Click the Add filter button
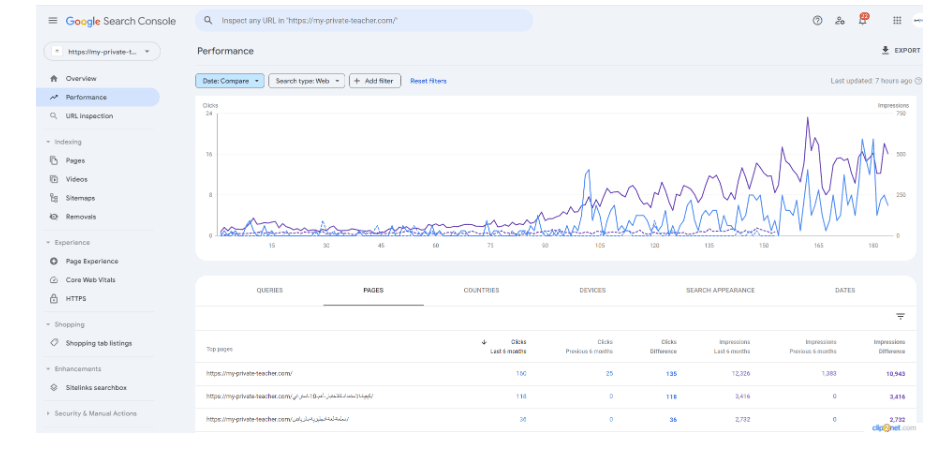The width and height of the screenshot is (941, 460). (374, 81)
